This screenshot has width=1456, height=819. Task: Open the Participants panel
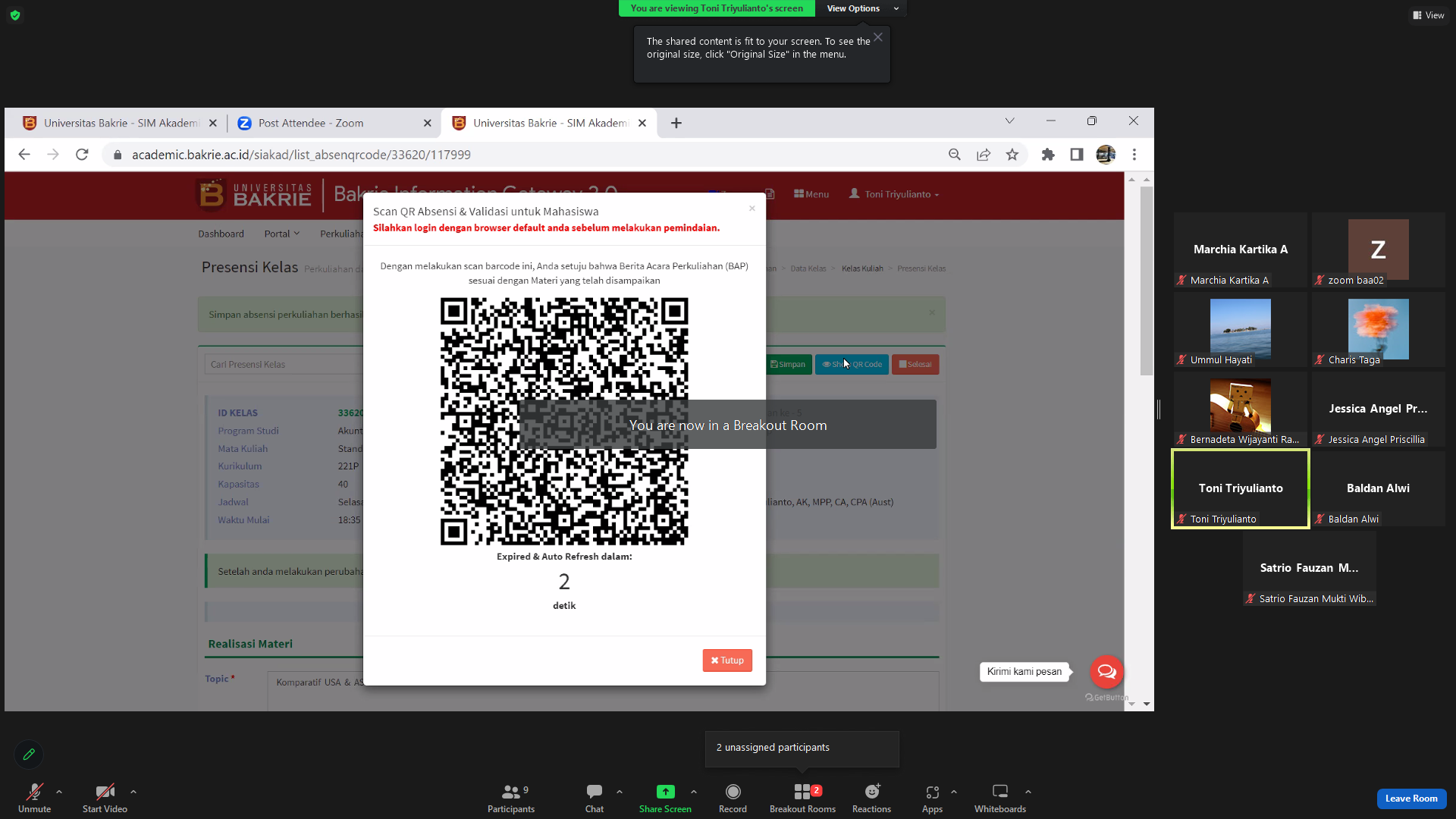click(x=511, y=798)
